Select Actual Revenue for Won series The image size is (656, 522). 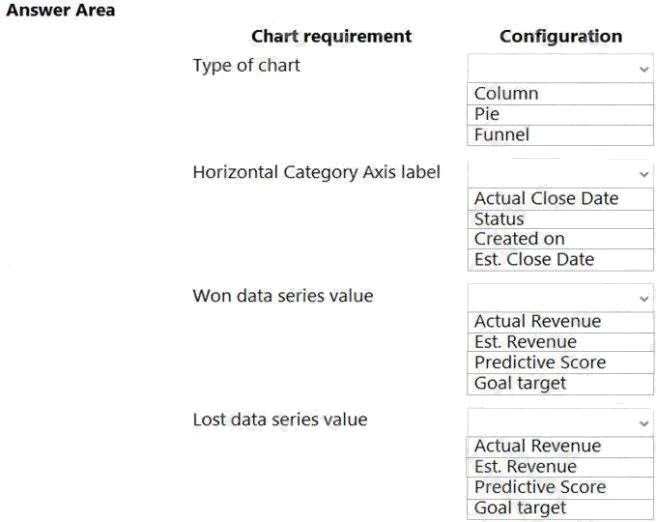[537, 322]
